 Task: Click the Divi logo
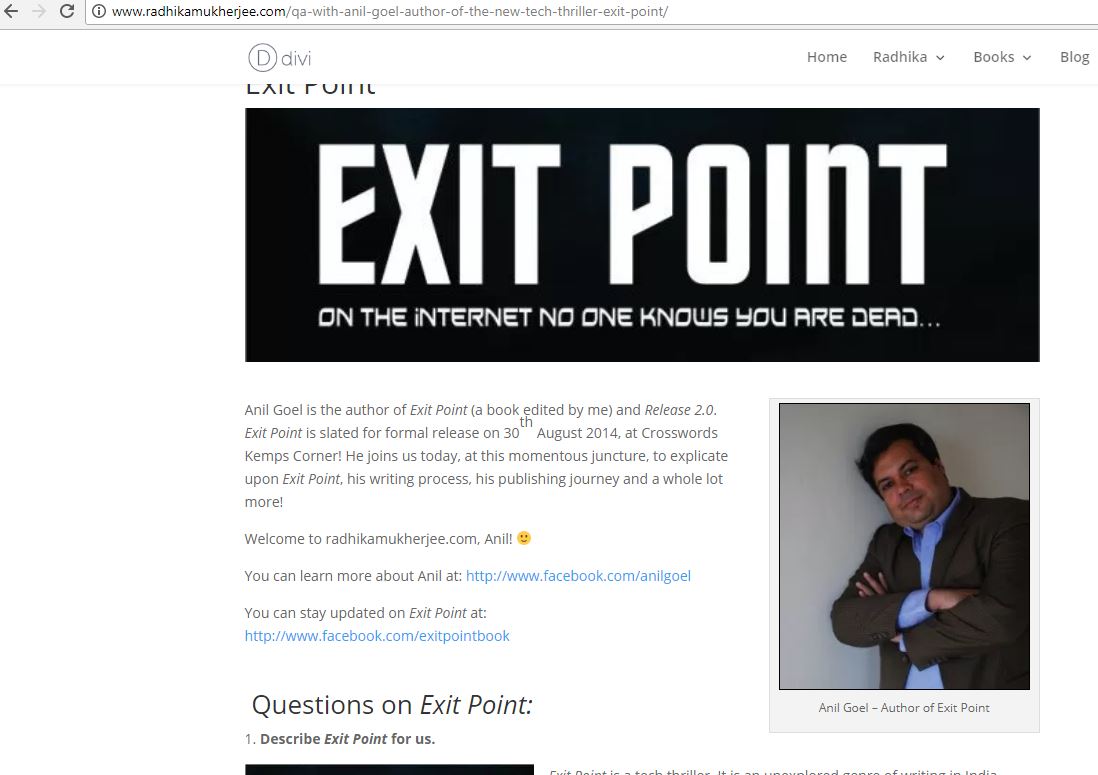pos(279,57)
